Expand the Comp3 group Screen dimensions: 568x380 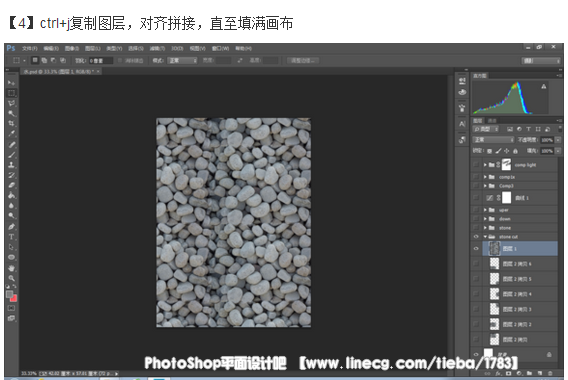485,186
